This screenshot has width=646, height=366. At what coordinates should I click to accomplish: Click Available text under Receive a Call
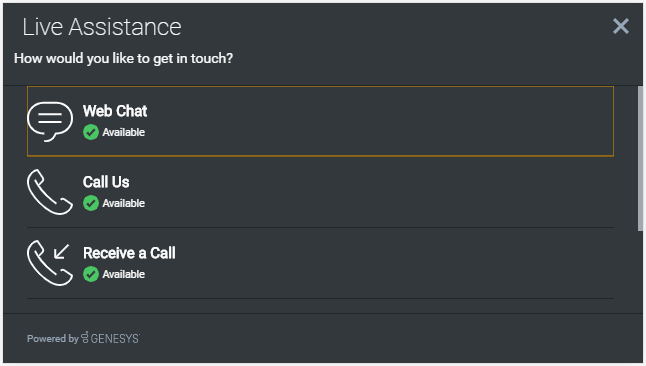pyautogui.click(x=124, y=274)
